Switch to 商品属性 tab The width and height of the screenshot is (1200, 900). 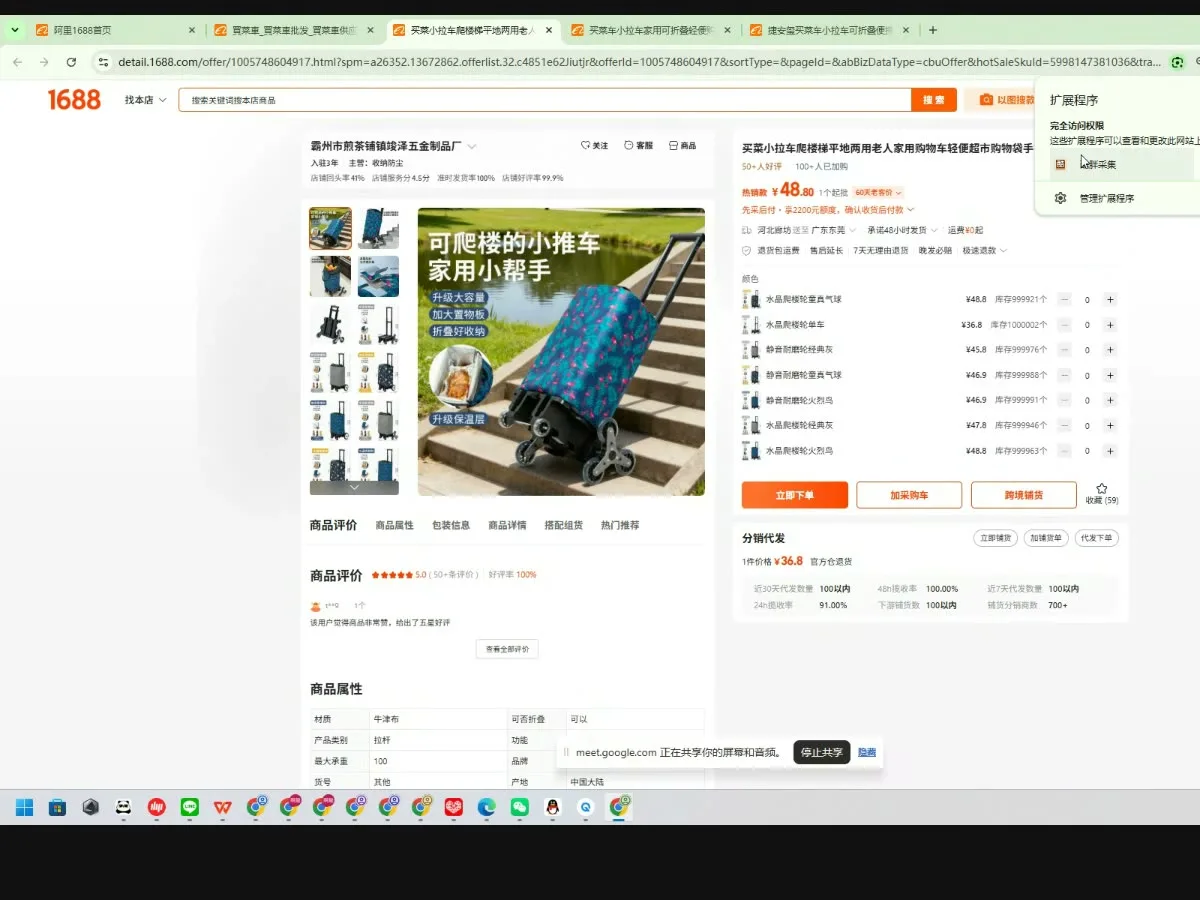click(x=394, y=525)
